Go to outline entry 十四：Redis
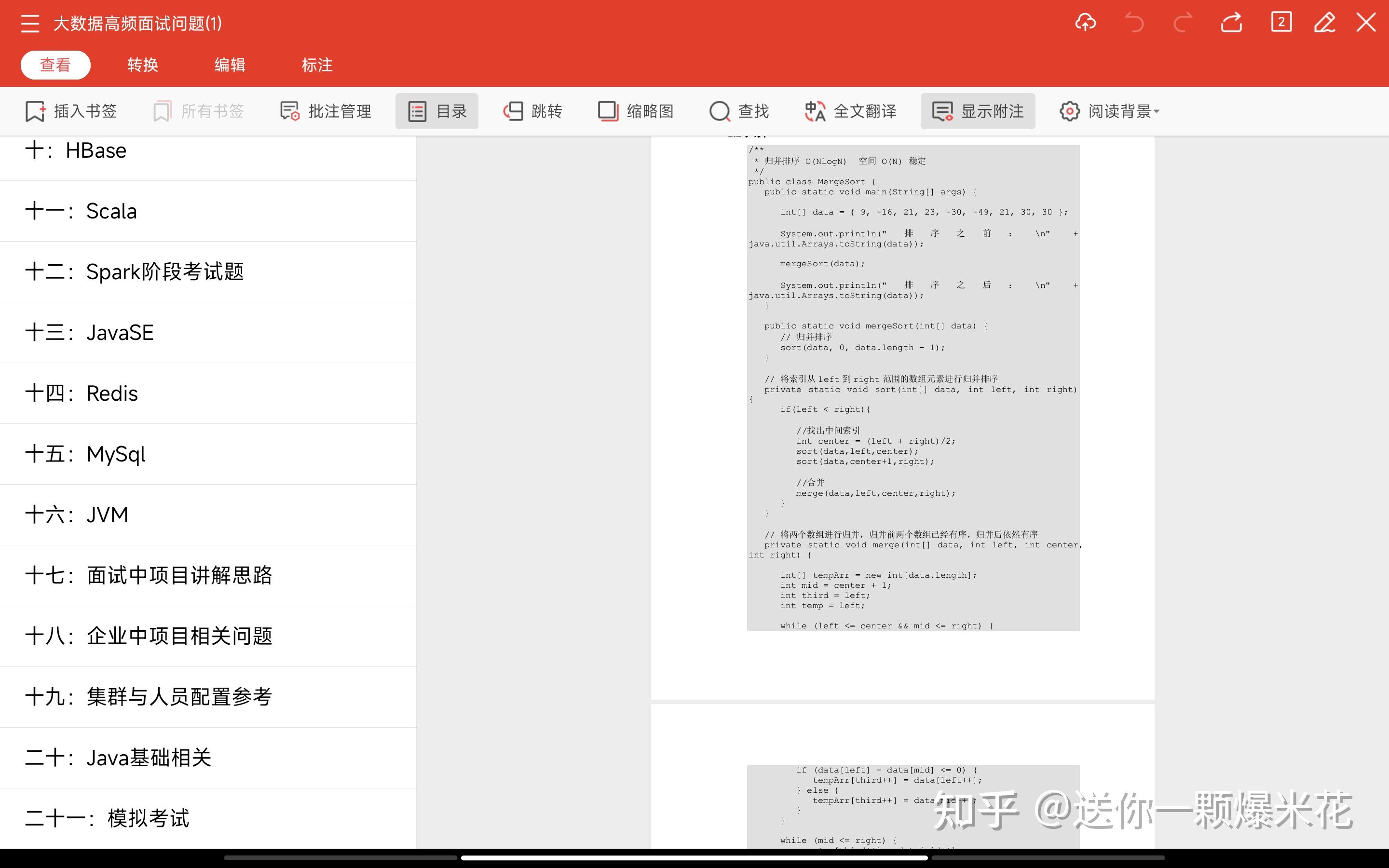 [x=208, y=394]
